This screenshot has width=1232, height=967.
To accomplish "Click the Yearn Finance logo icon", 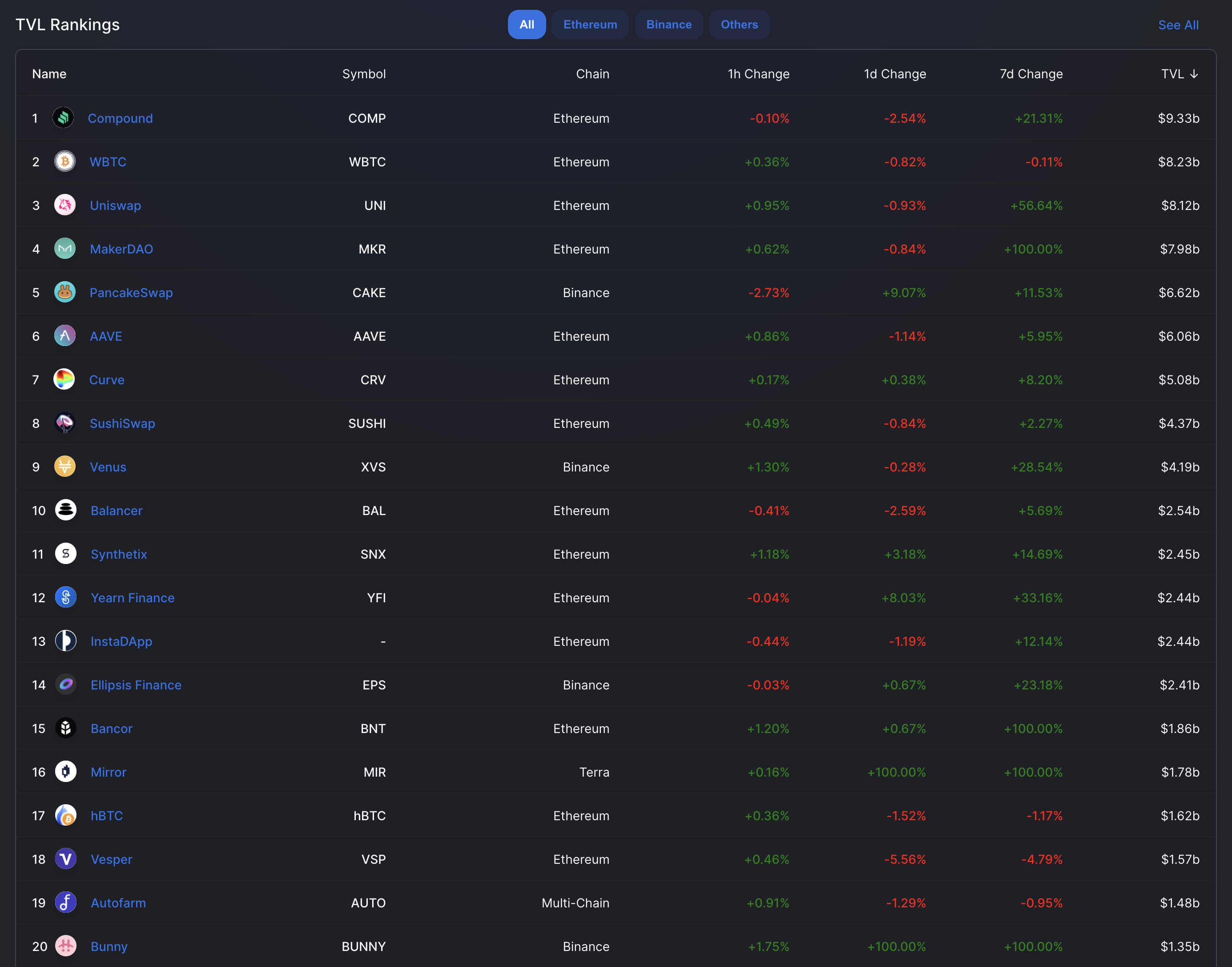I will [66, 597].
